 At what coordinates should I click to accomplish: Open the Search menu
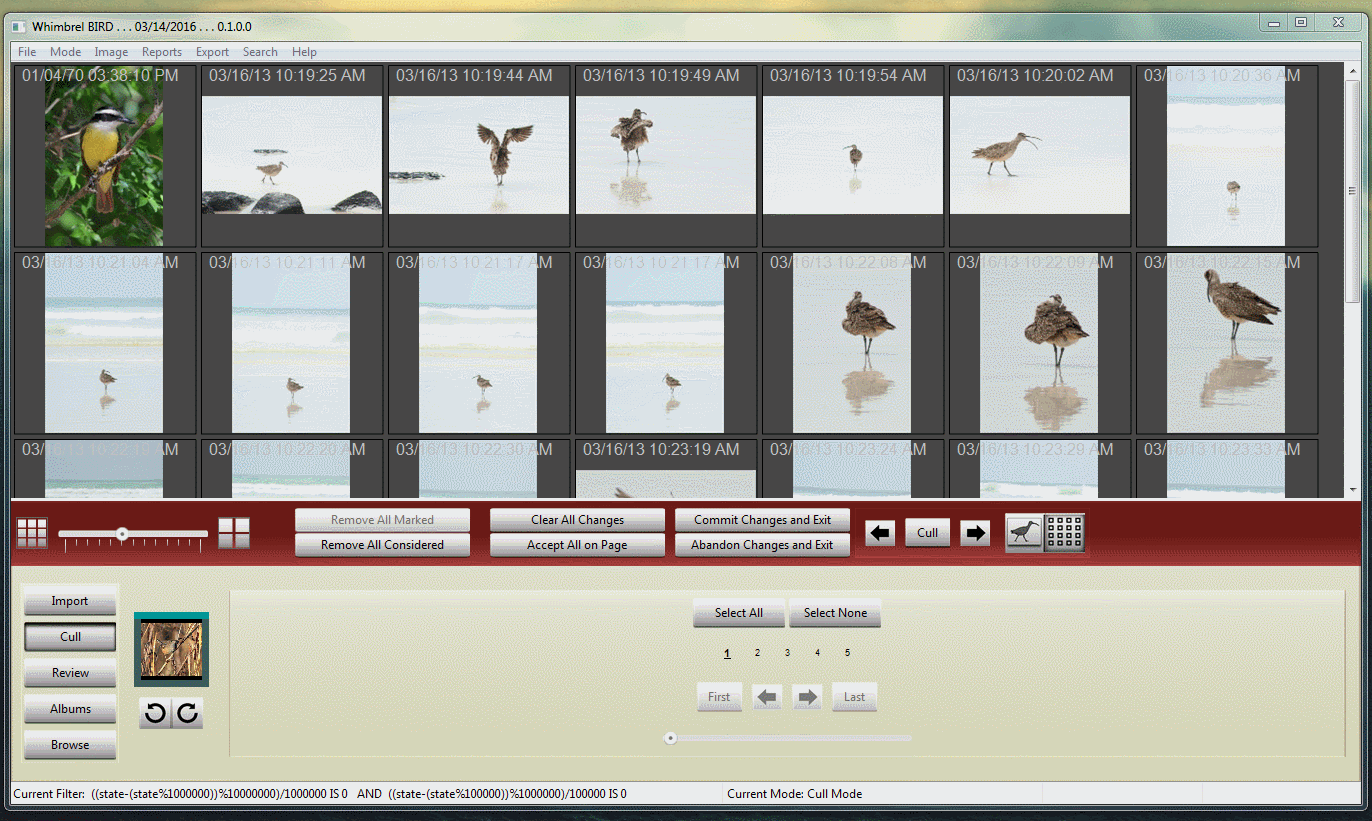pos(260,52)
